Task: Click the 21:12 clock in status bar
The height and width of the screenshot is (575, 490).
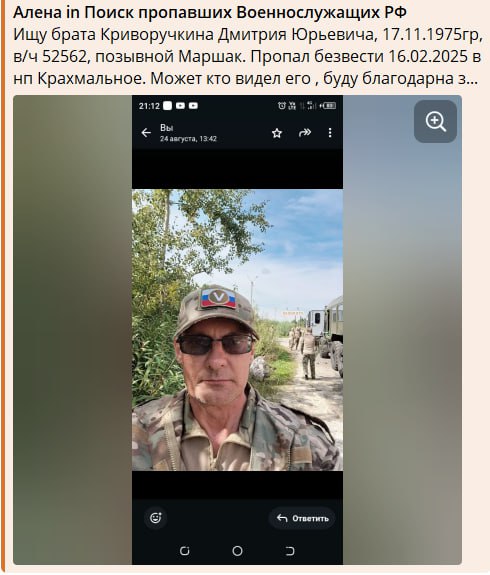Action: point(149,106)
